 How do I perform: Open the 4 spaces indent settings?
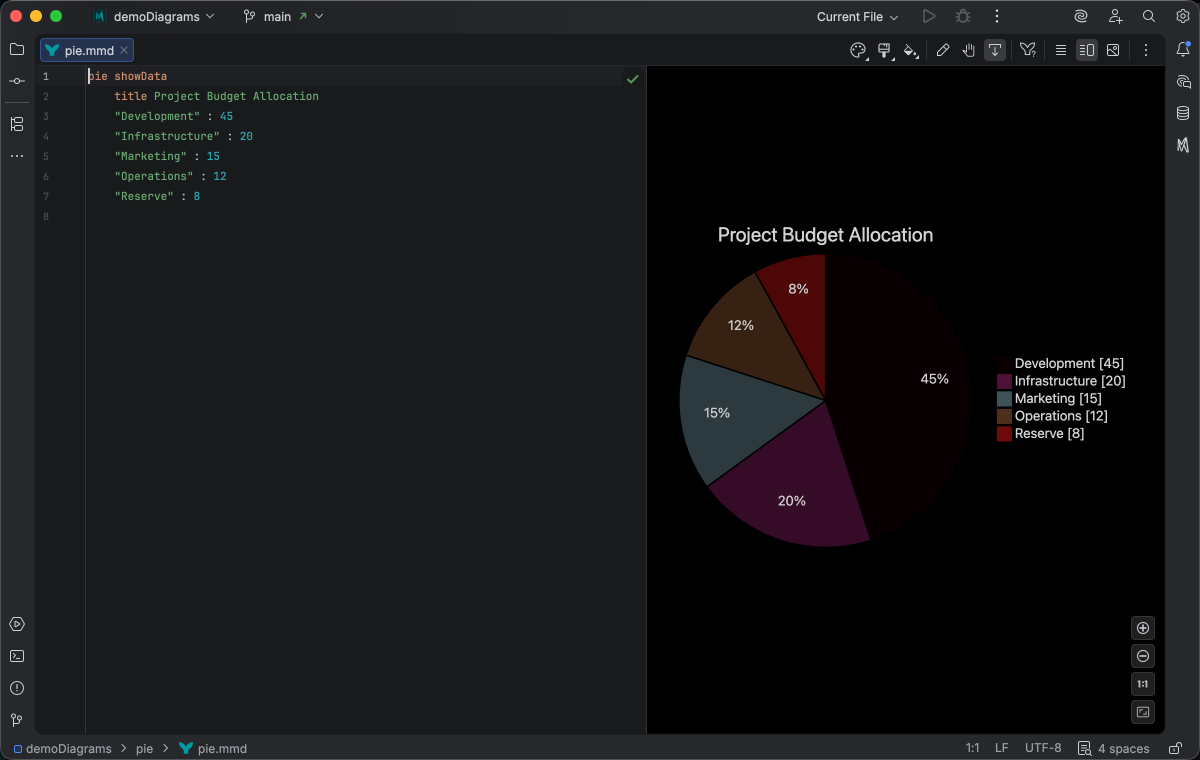click(x=1113, y=748)
